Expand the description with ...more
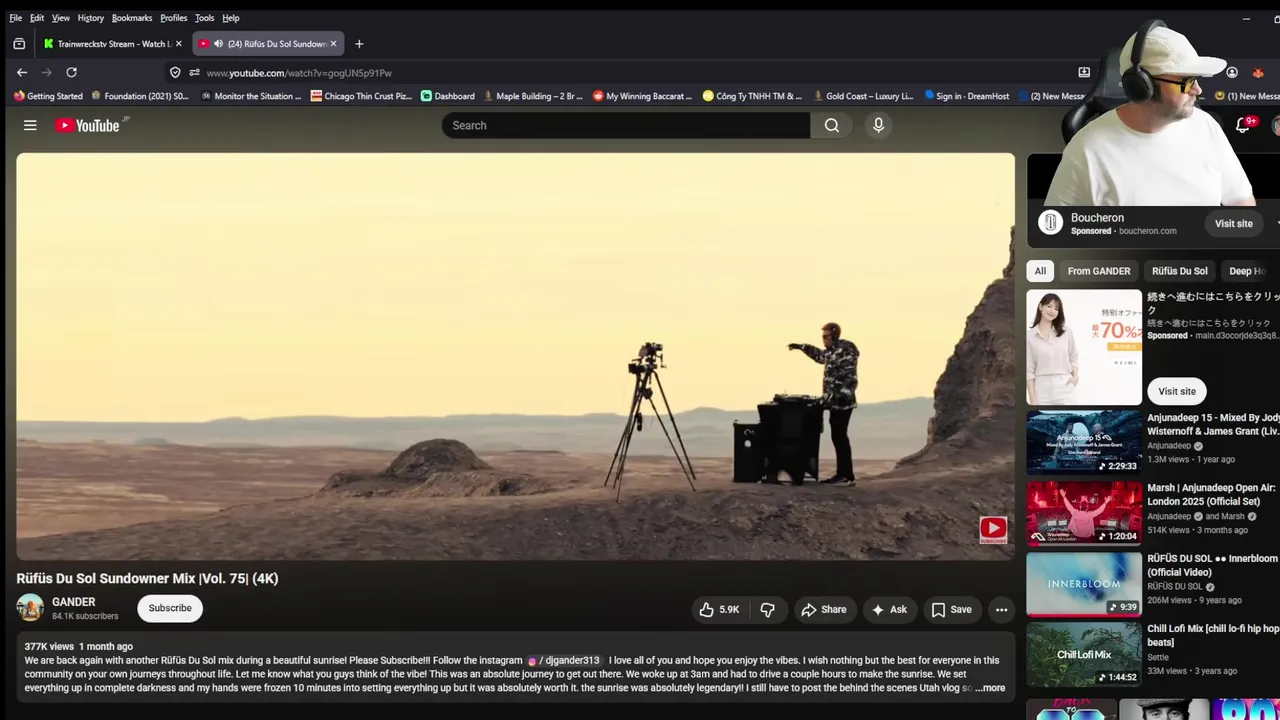The image size is (1280, 720). 990,688
